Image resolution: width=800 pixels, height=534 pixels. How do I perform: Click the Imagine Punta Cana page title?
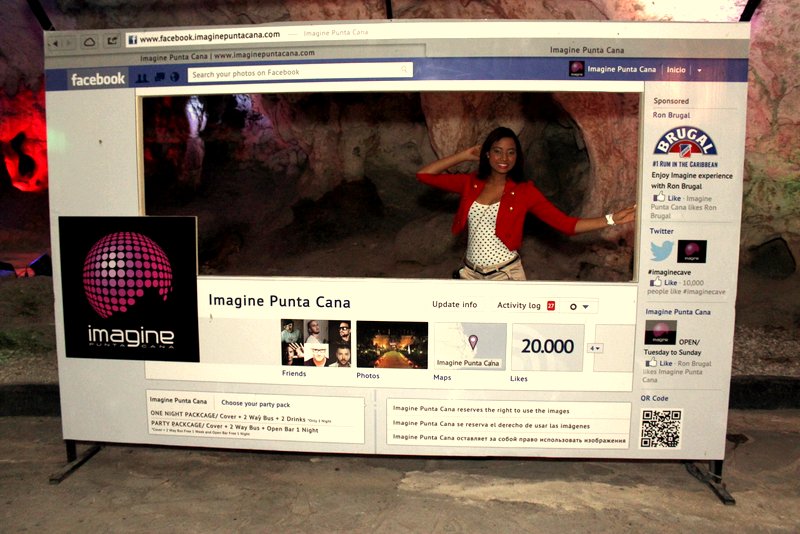point(279,301)
